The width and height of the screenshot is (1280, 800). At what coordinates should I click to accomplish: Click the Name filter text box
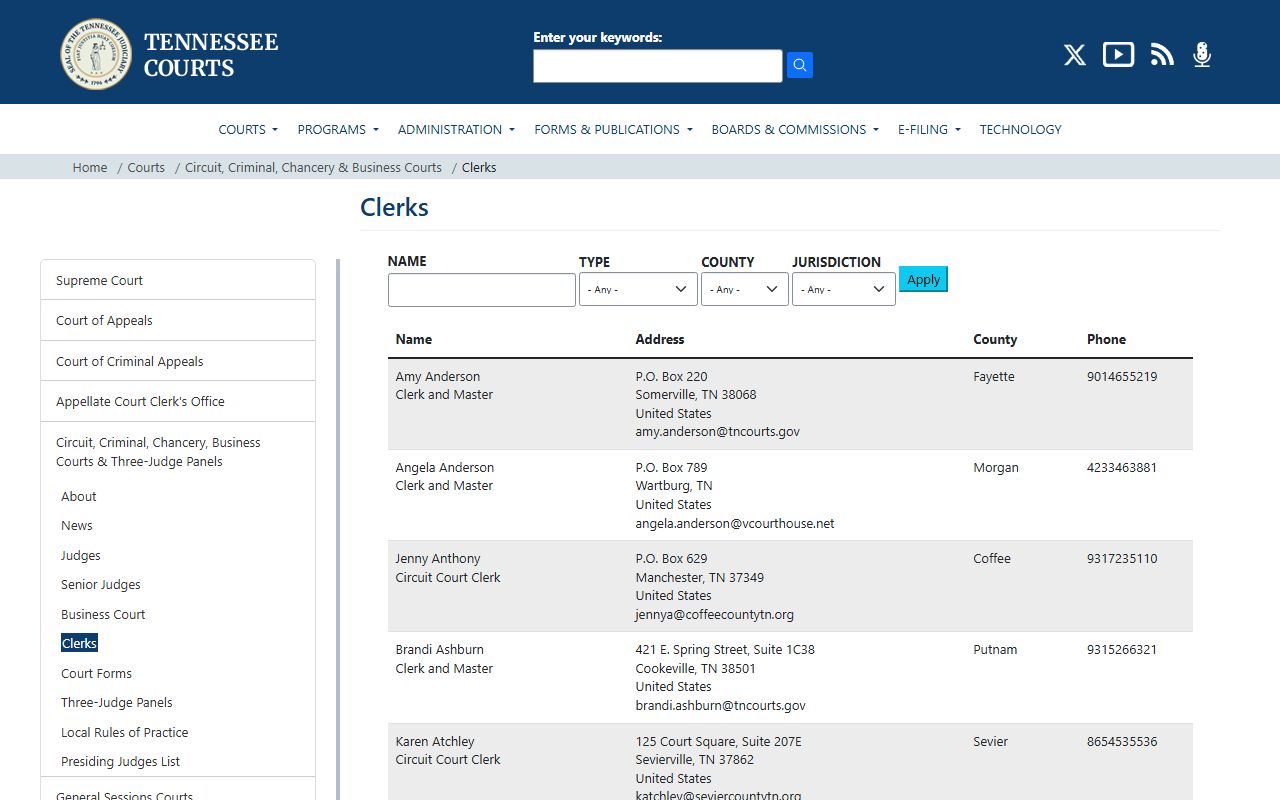pos(482,290)
